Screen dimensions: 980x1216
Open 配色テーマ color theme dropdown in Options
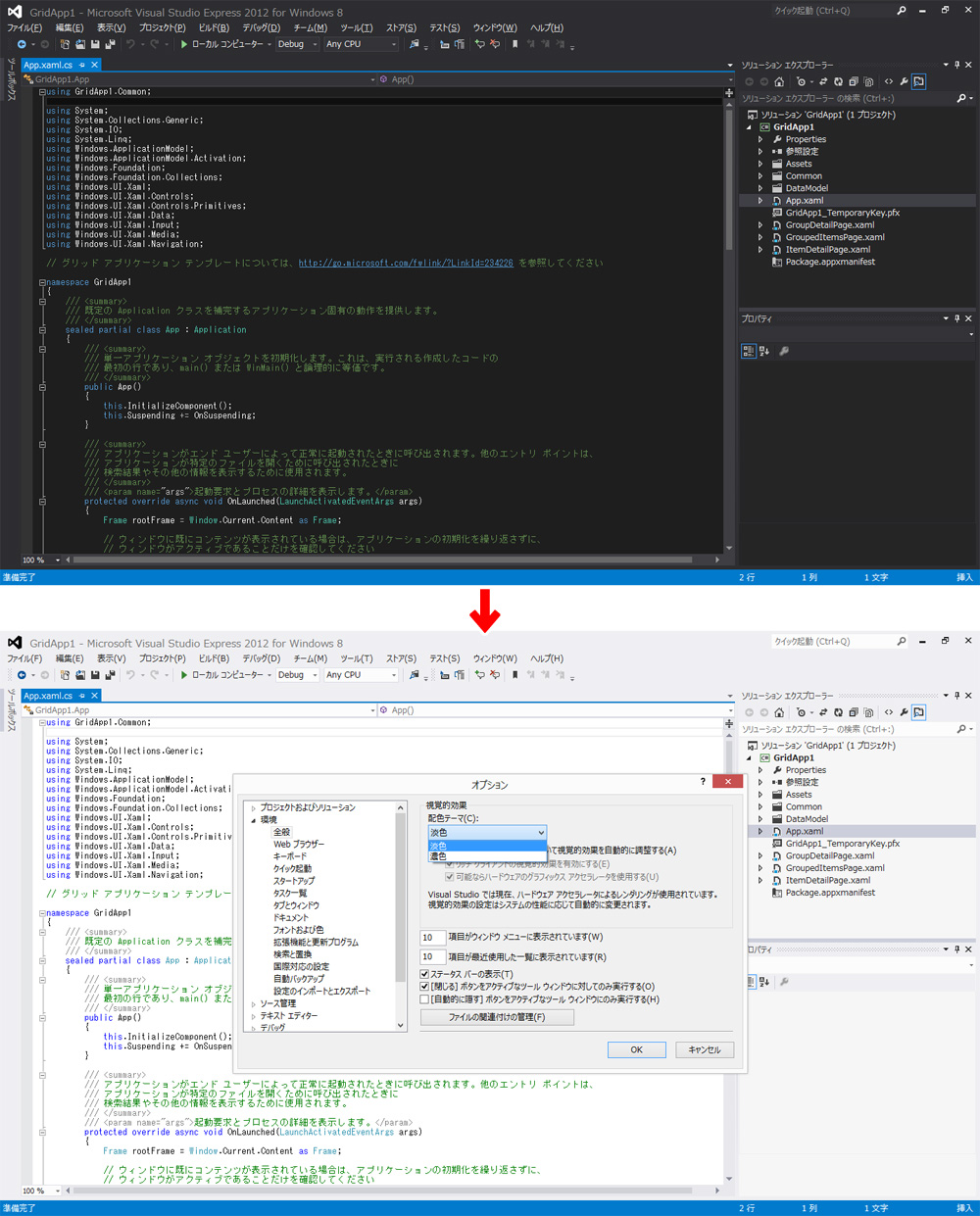click(x=487, y=832)
